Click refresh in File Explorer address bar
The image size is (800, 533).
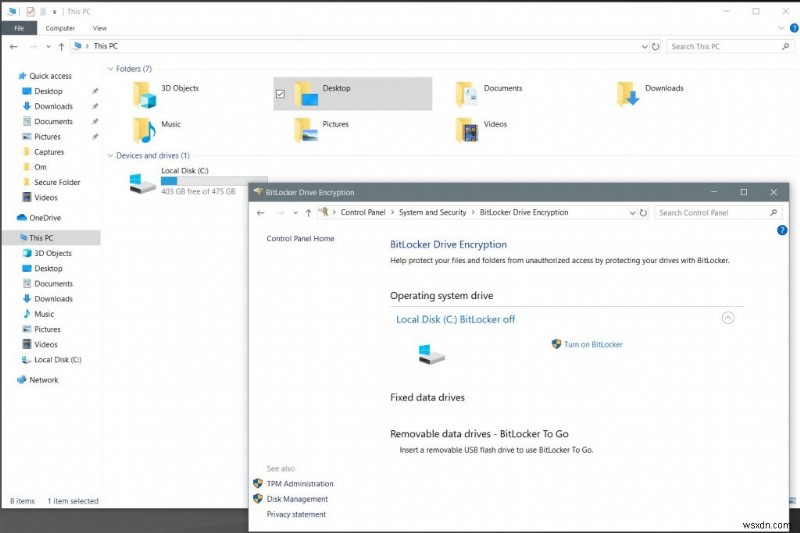(656, 46)
